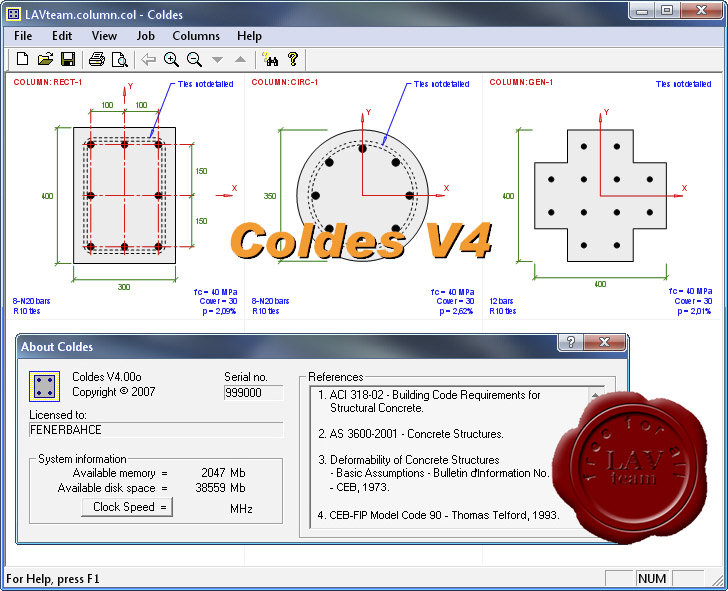Screen dimensions: 728x591
Task: Print using the printer toolbar icon
Action: [97, 59]
